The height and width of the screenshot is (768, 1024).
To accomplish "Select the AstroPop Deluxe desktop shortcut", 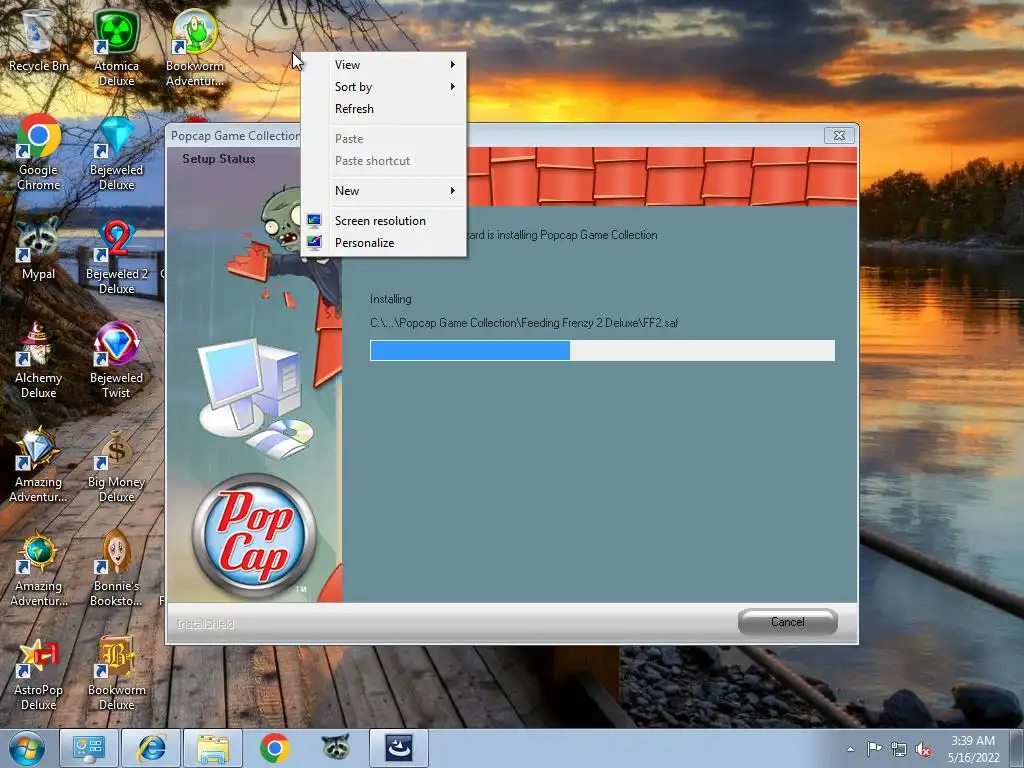I will click(38, 673).
